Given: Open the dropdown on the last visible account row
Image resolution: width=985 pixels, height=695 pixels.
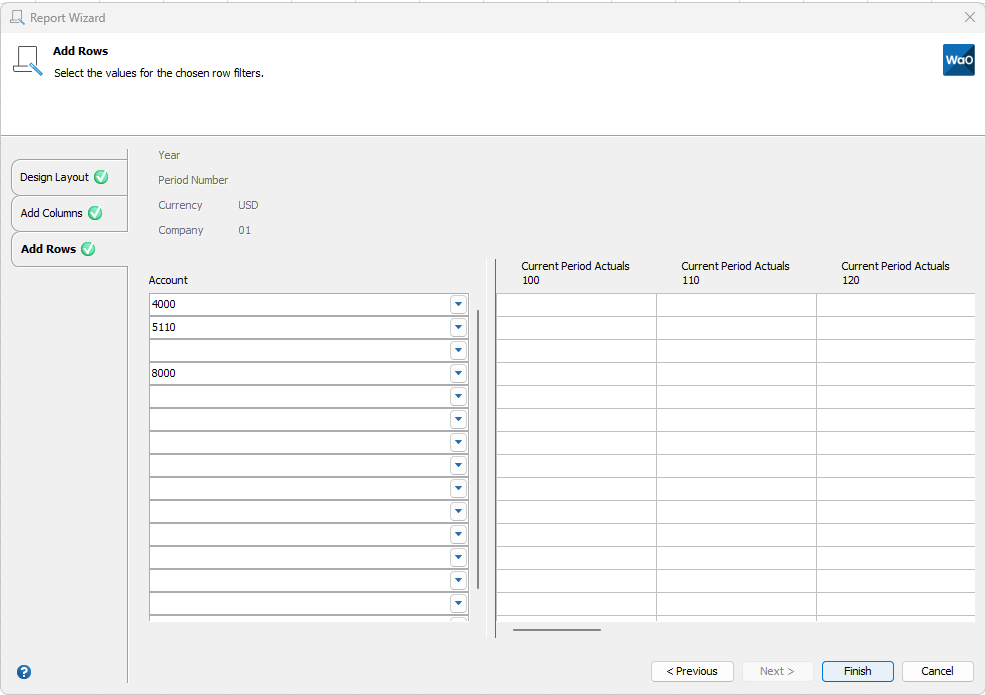Looking at the screenshot, I should click(x=458, y=603).
